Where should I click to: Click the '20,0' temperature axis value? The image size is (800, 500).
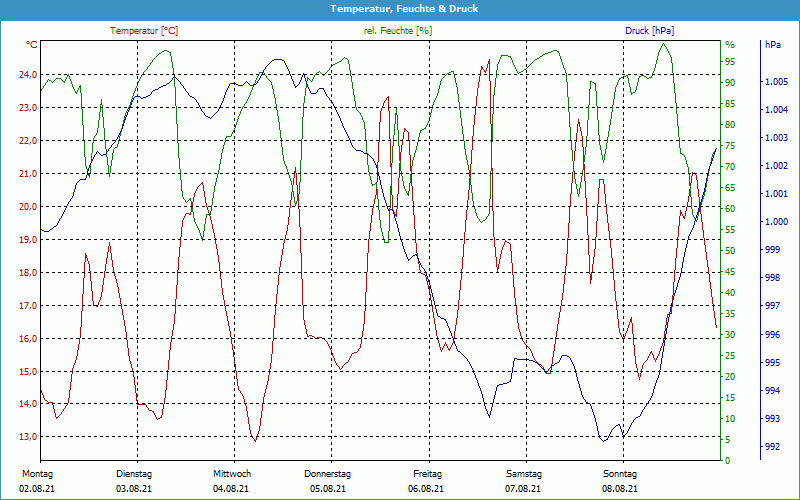click(28, 207)
